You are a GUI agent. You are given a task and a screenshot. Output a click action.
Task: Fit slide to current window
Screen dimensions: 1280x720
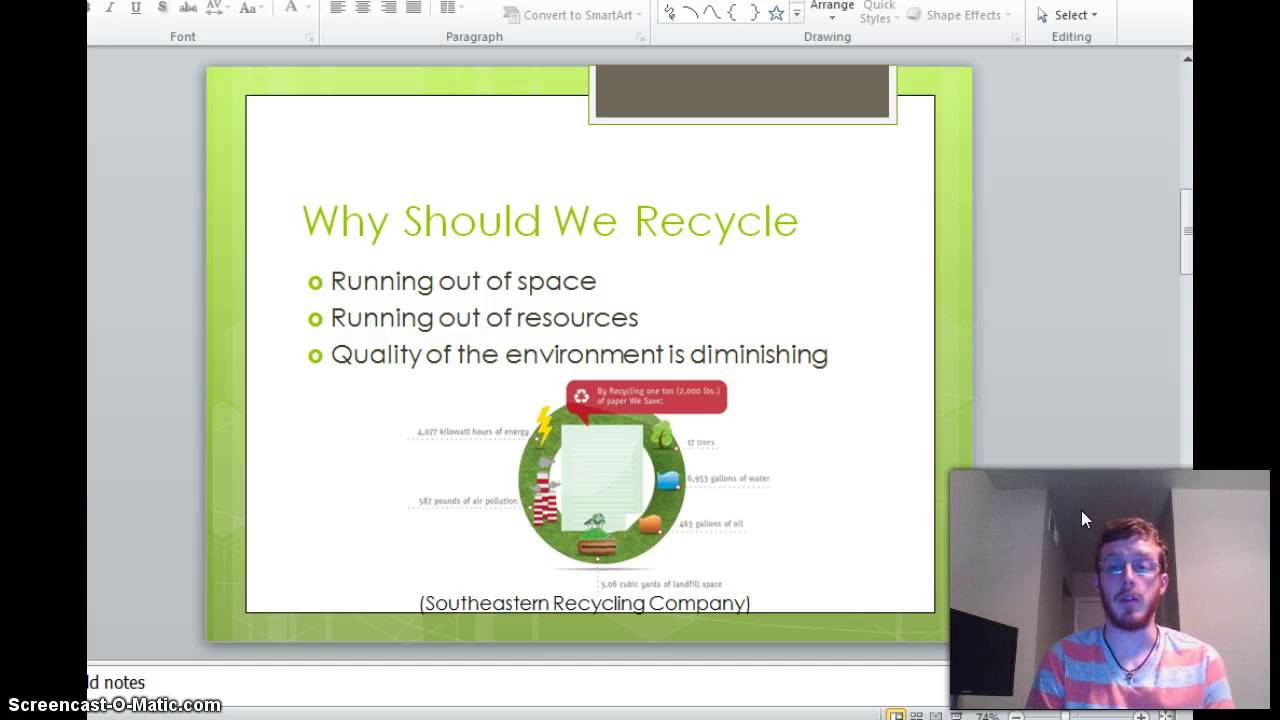coord(1166,716)
